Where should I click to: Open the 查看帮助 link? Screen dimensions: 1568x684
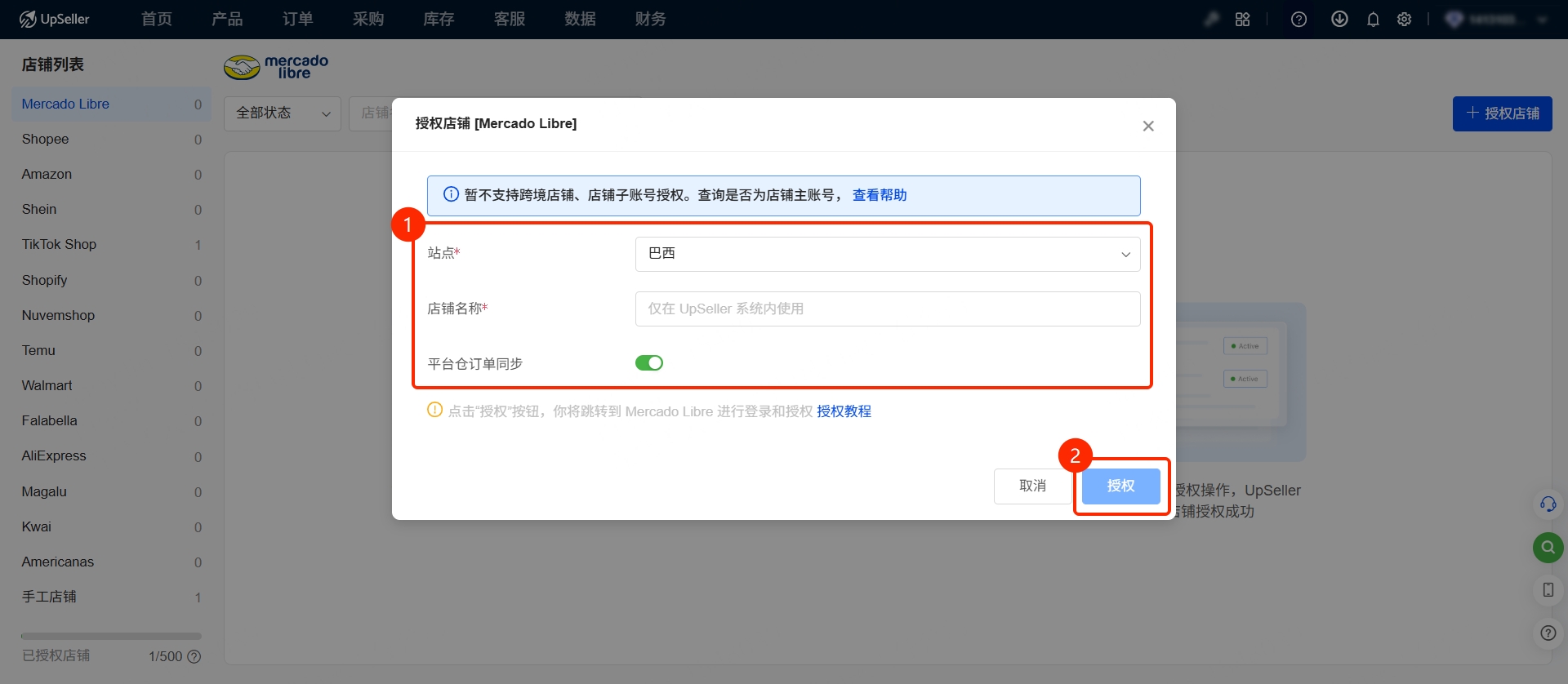(x=880, y=195)
